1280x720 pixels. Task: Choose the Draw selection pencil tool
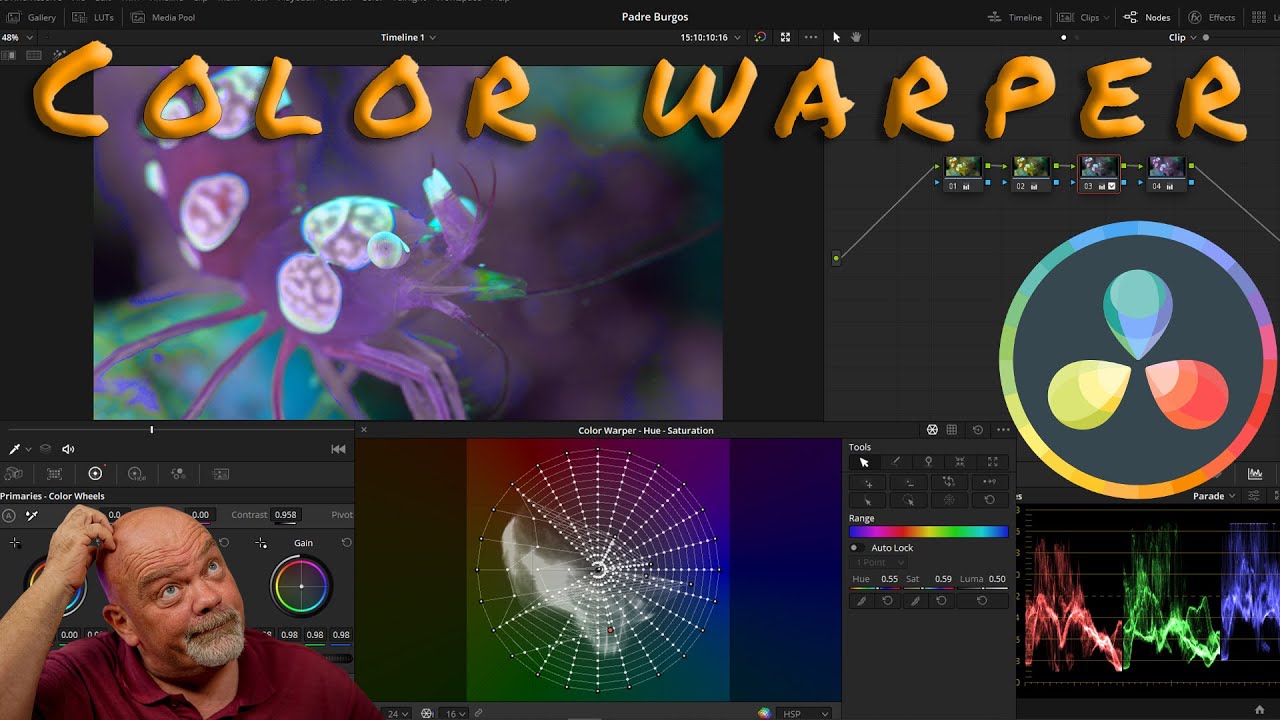coord(896,462)
